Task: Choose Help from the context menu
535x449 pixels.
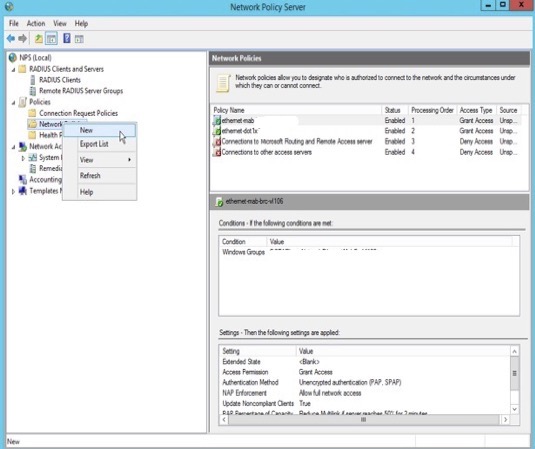Action: coord(100,192)
